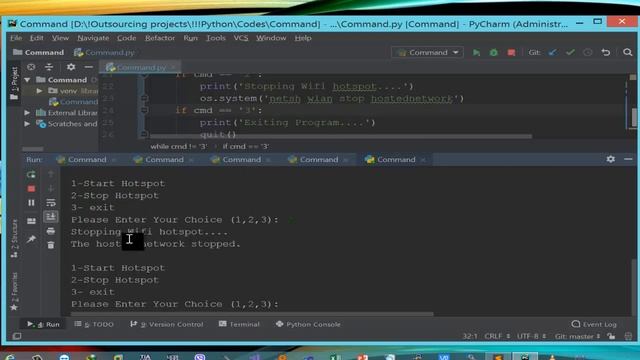Image resolution: width=640 pixels, height=360 pixels.
Task: Start debugging with the bug icon
Action: point(494,53)
